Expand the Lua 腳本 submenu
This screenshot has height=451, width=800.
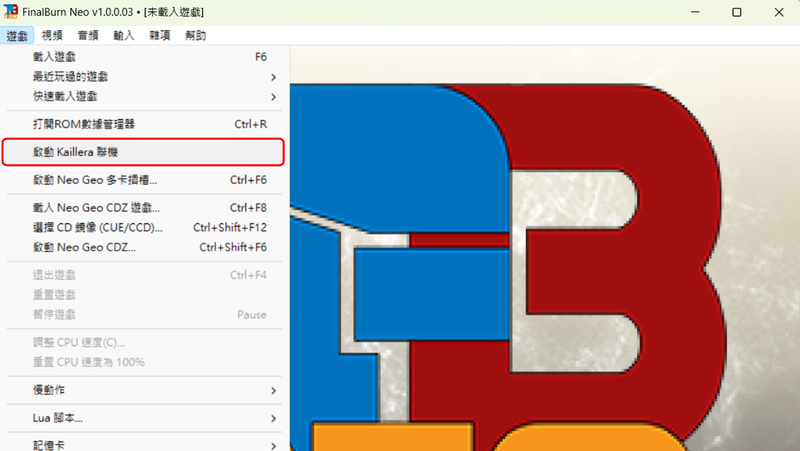pyautogui.click(x=144, y=418)
